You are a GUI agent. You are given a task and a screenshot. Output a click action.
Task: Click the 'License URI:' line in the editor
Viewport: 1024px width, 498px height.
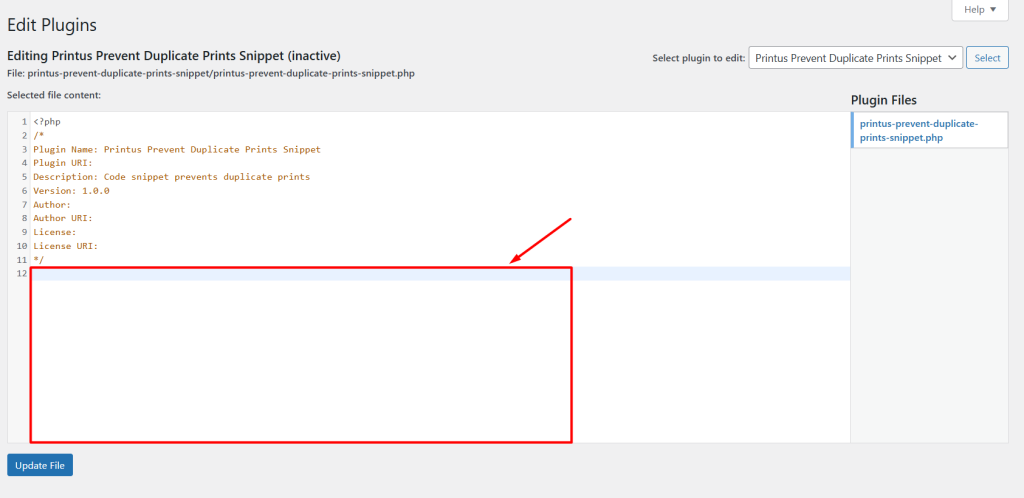[65, 246]
